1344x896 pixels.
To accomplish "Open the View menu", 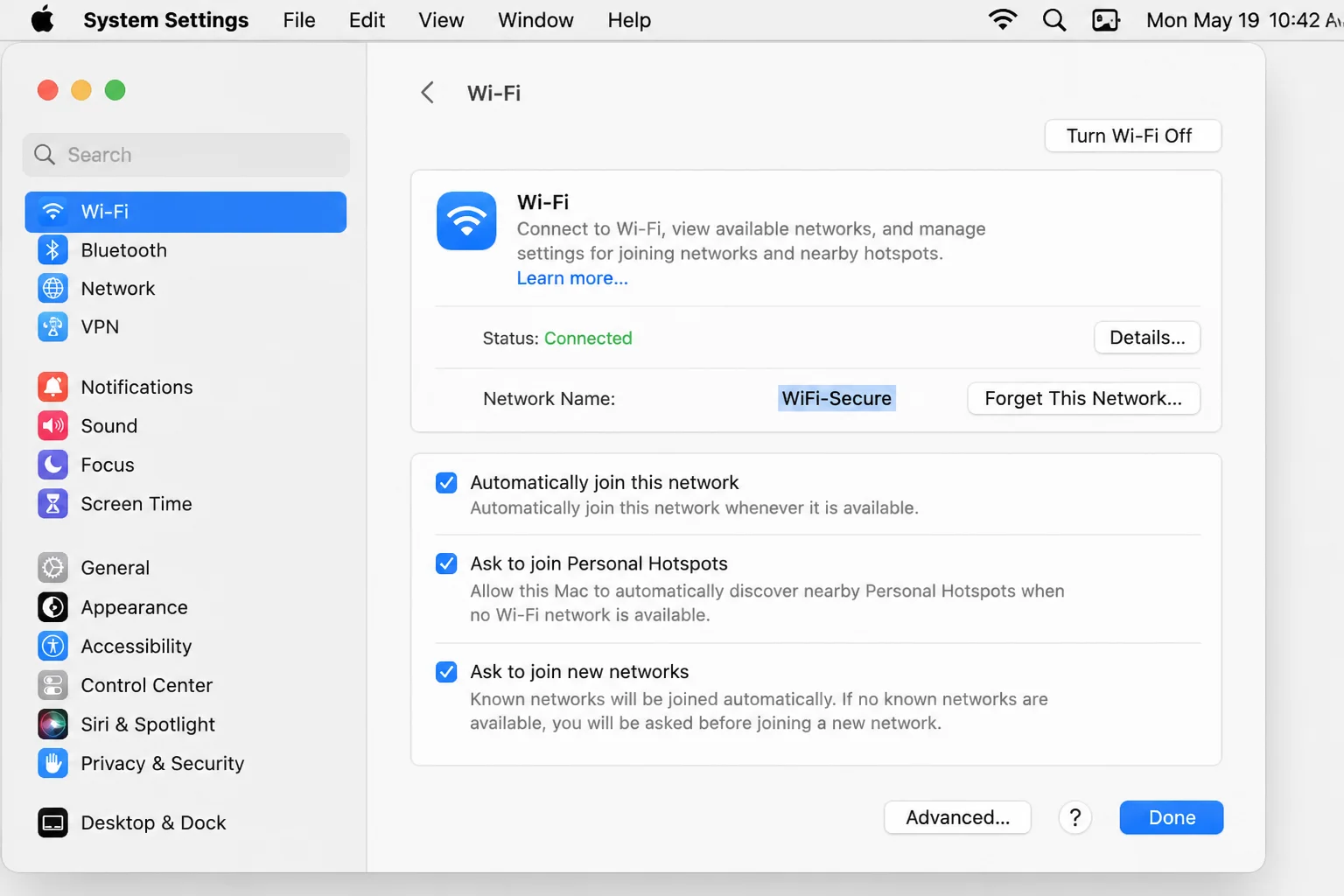I will 441,20.
